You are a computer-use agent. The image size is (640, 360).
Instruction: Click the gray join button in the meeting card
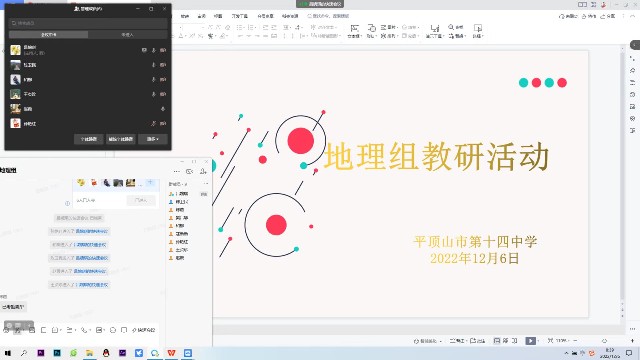tap(141, 200)
